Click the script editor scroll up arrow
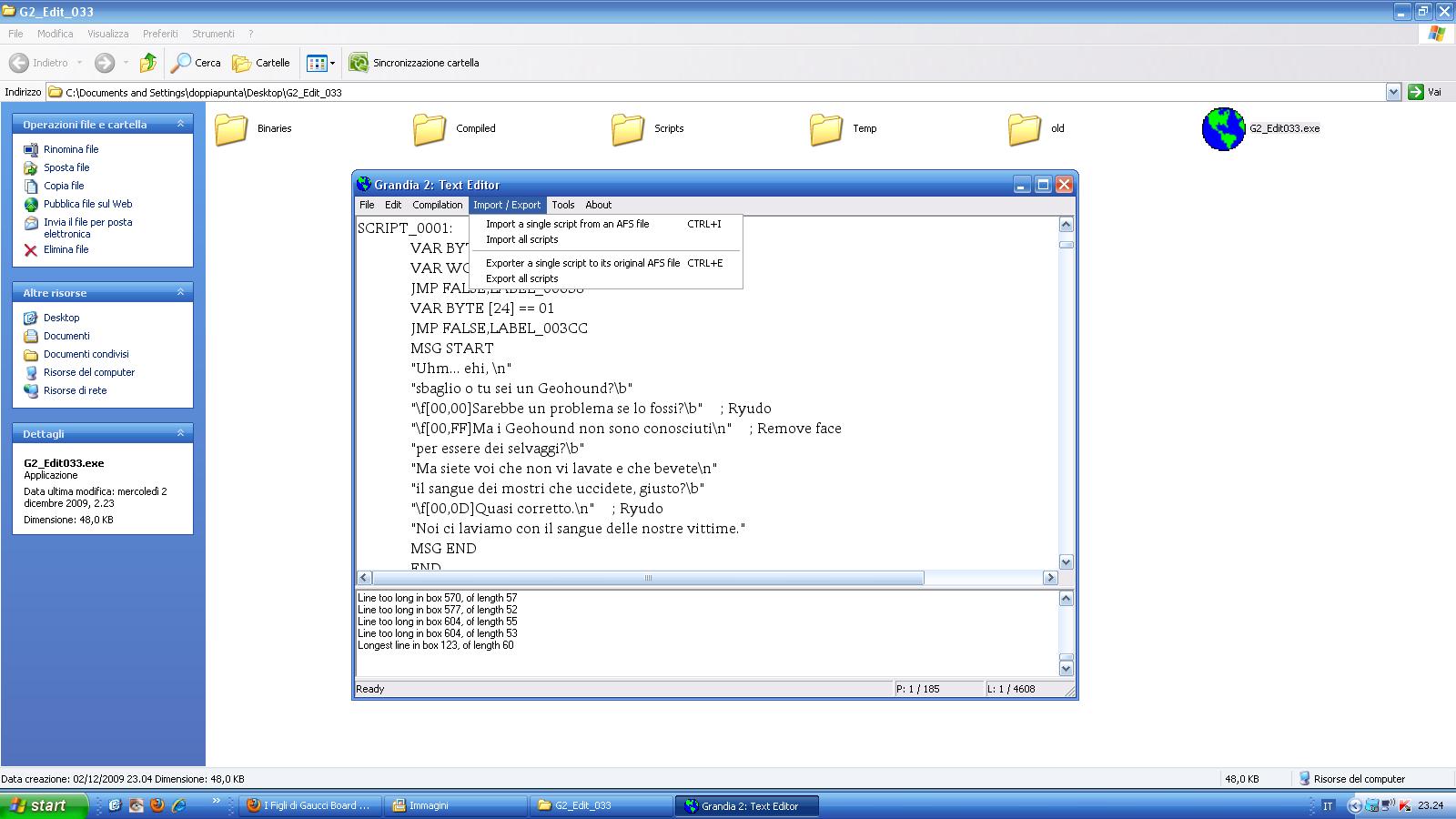 click(x=1067, y=225)
